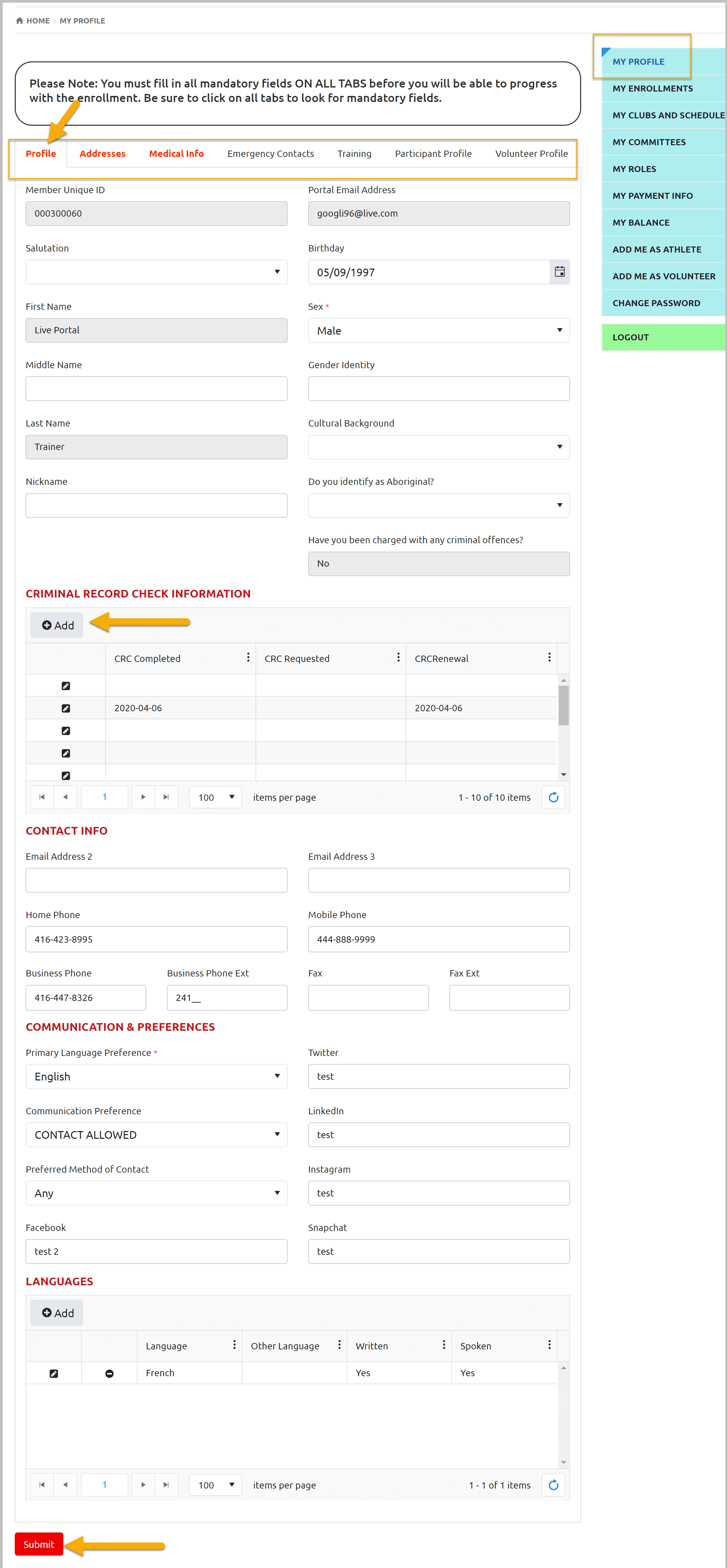Click the Middle Name input field
The width and height of the screenshot is (727, 1568).
coord(157,388)
